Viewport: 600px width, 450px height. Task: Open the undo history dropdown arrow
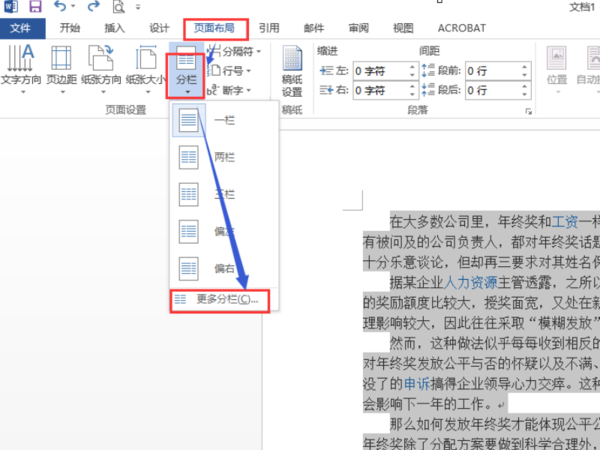tap(73, 6)
